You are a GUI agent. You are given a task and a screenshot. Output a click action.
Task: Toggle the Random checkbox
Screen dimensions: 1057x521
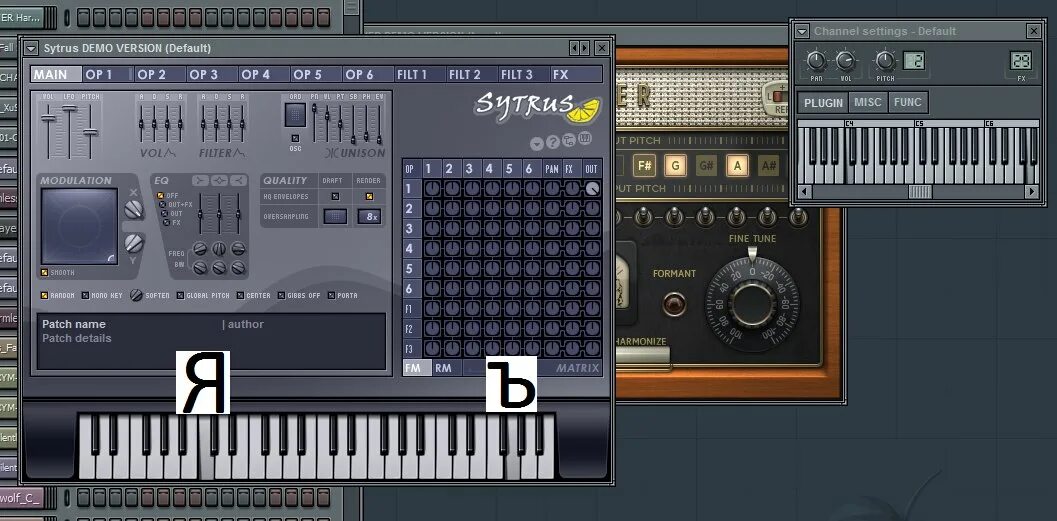pos(44,295)
